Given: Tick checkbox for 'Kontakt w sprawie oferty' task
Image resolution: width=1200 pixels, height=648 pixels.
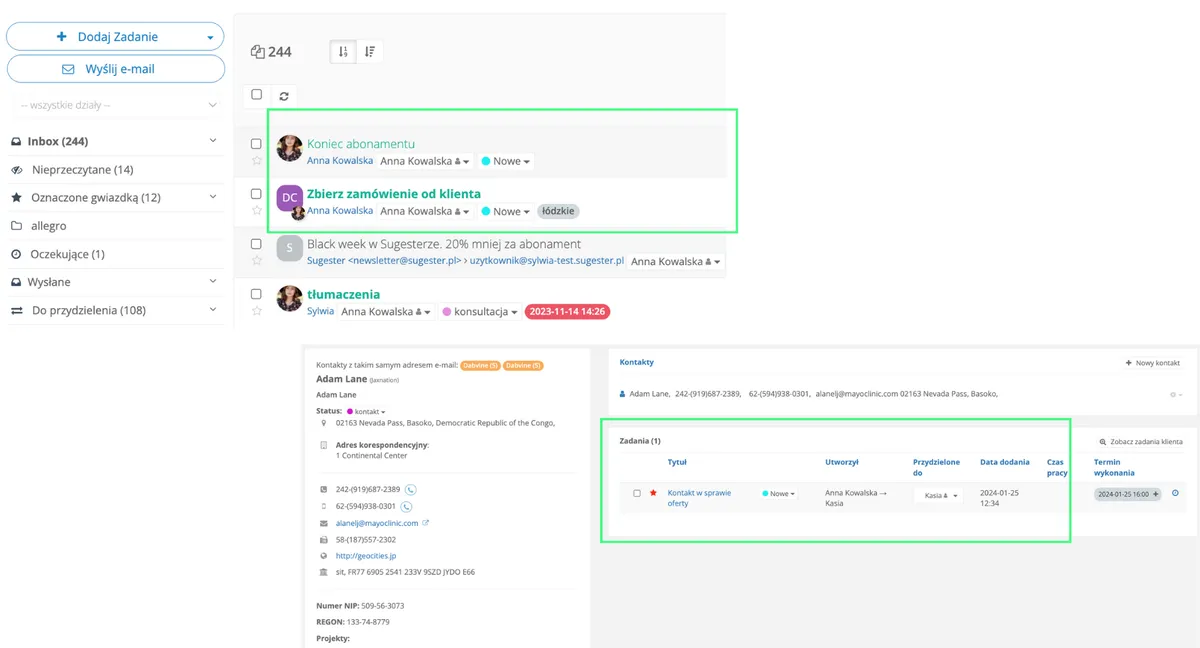Looking at the screenshot, I should tap(637, 493).
